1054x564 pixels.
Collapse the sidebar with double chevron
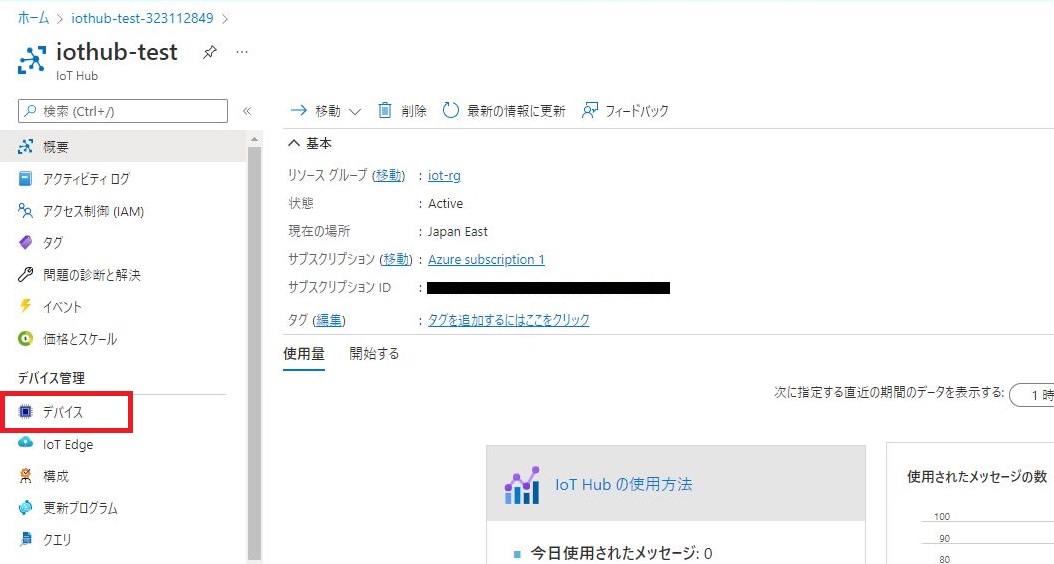pos(247,112)
